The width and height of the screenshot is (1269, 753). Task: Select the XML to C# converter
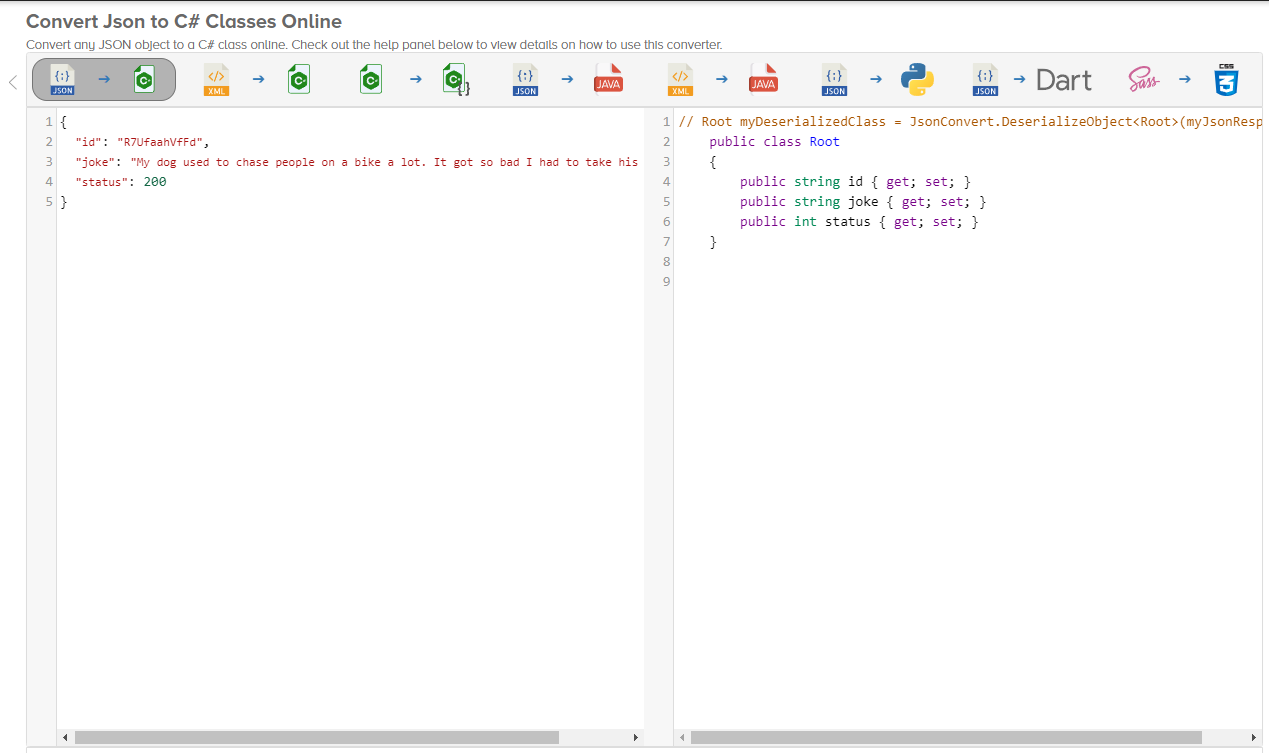pyautogui.click(x=256, y=79)
